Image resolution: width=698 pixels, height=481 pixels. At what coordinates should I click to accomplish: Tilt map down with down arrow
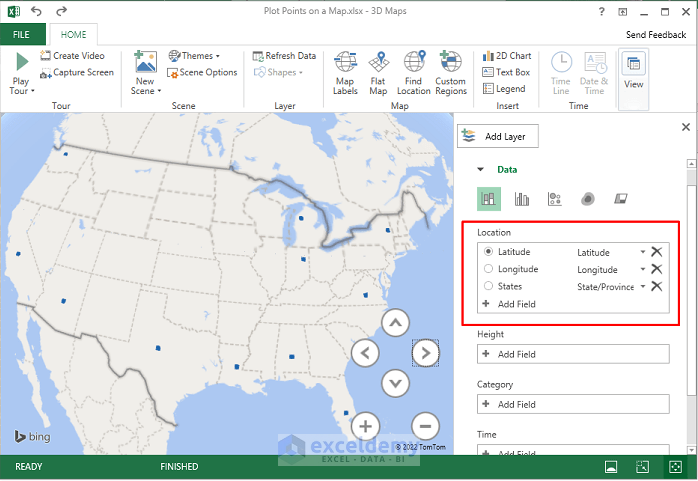[x=395, y=383]
